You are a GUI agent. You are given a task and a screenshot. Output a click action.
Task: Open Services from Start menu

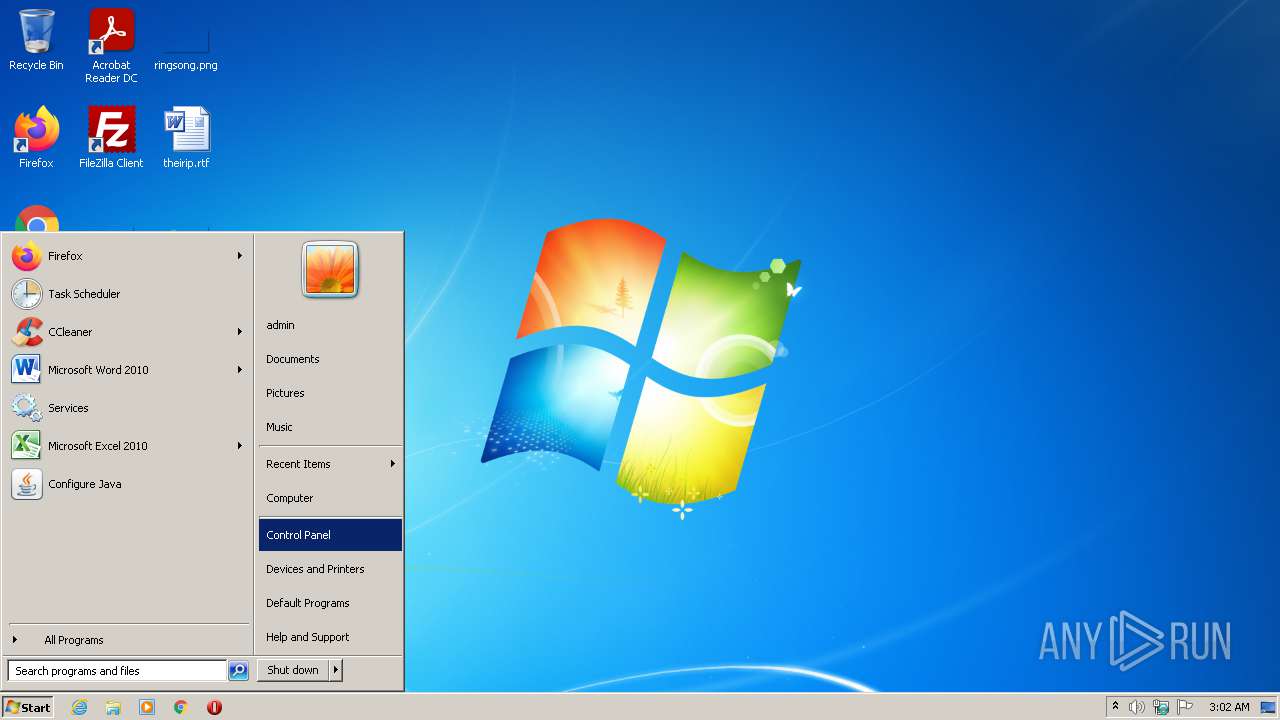pyautogui.click(x=127, y=408)
